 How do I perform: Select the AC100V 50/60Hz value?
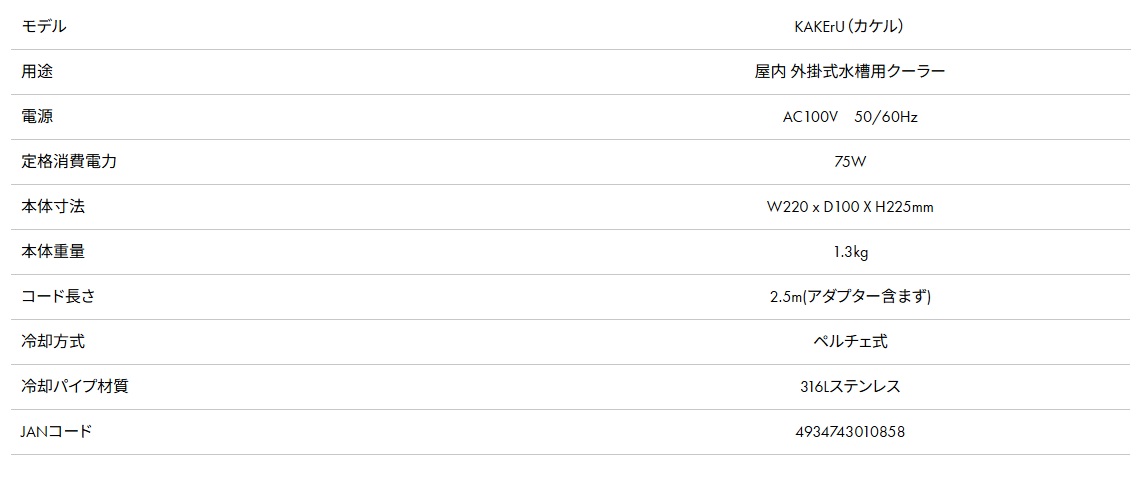(x=849, y=117)
